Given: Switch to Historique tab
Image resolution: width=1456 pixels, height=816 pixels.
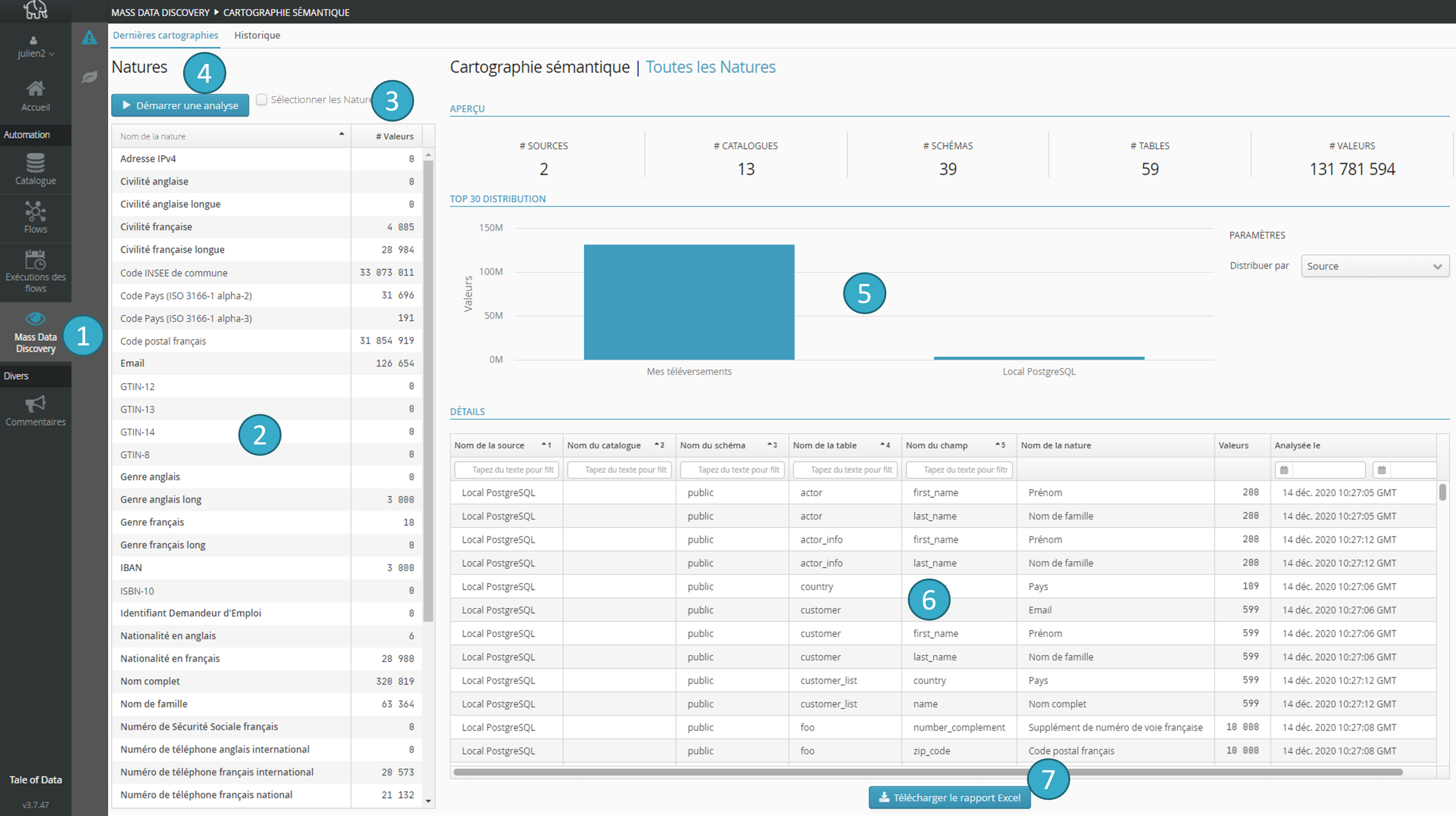Looking at the screenshot, I should [x=257, y=35].
